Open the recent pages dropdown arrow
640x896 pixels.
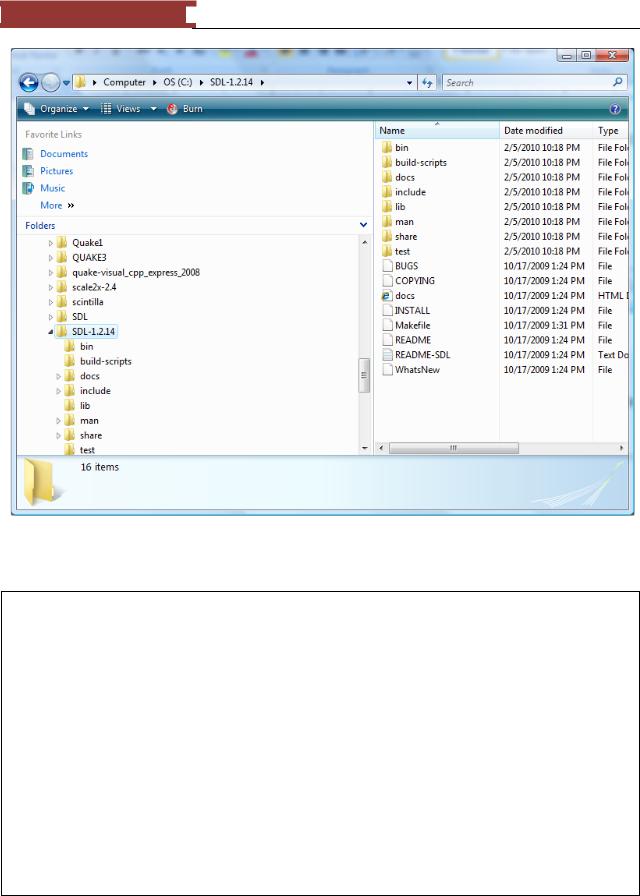[66, 83]
